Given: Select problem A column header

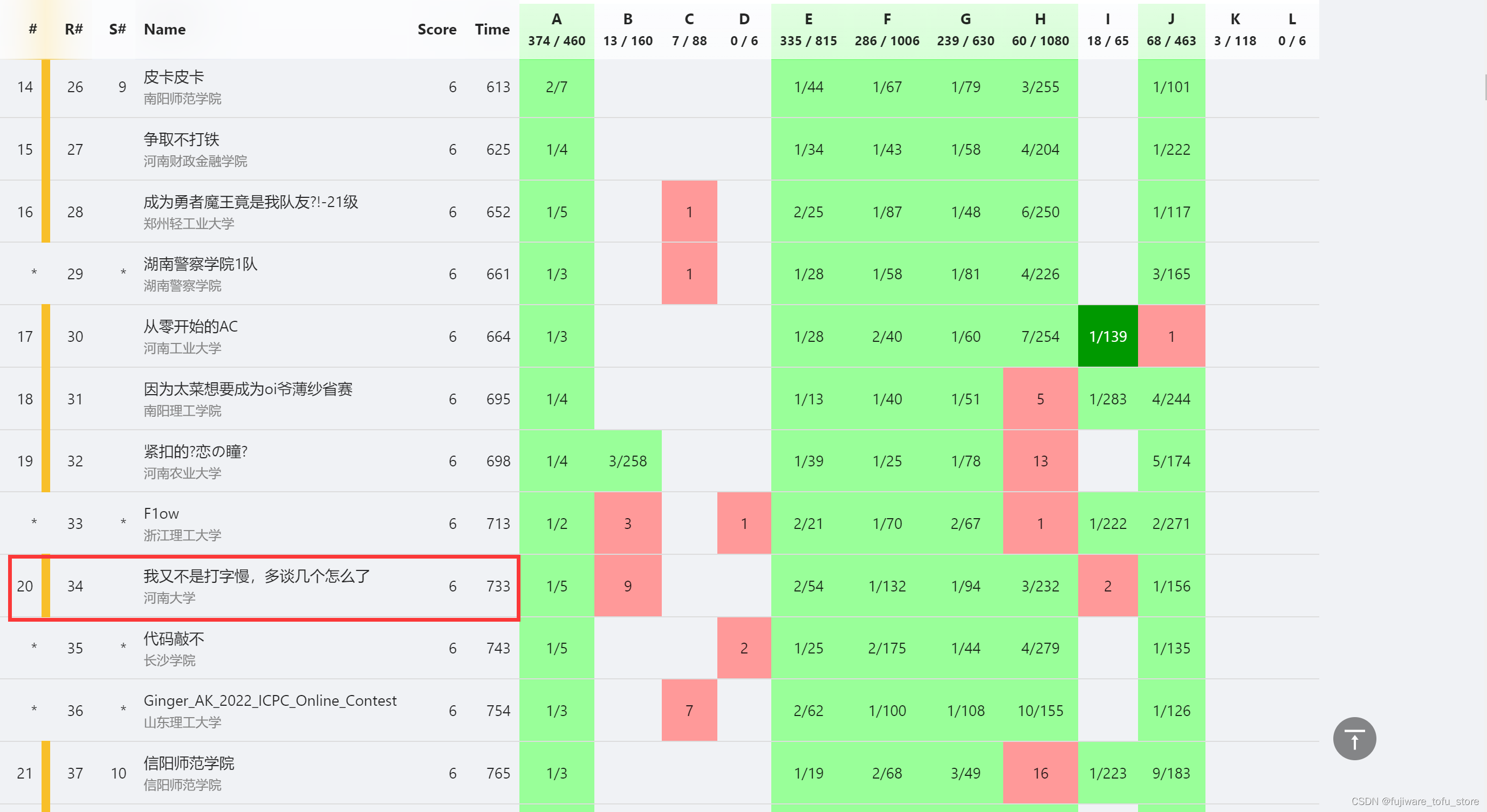Looking at the screenshot, I should tap(556, 30).
